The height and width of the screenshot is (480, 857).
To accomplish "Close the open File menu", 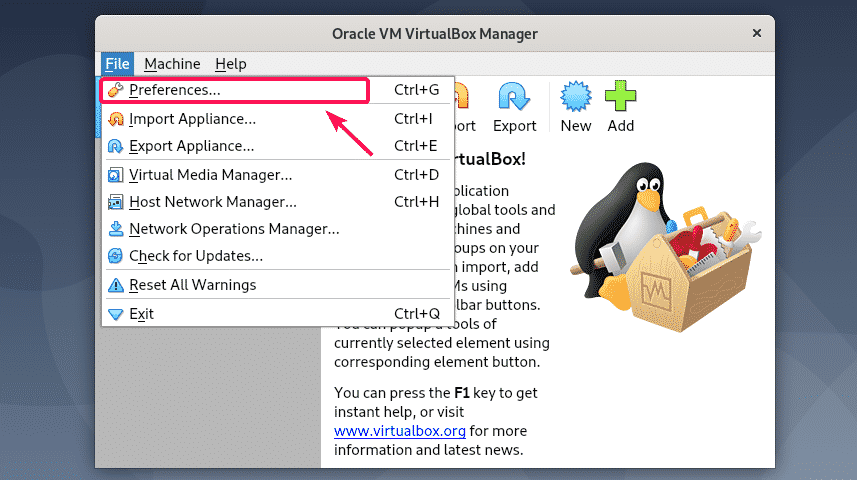I will pos(117,64).
